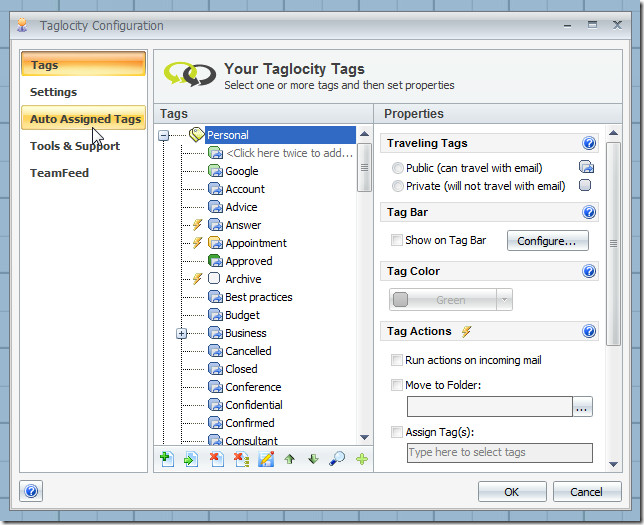Open help for Tag Actions section
The height and width of the screenshot is (525, 644).
589,331
